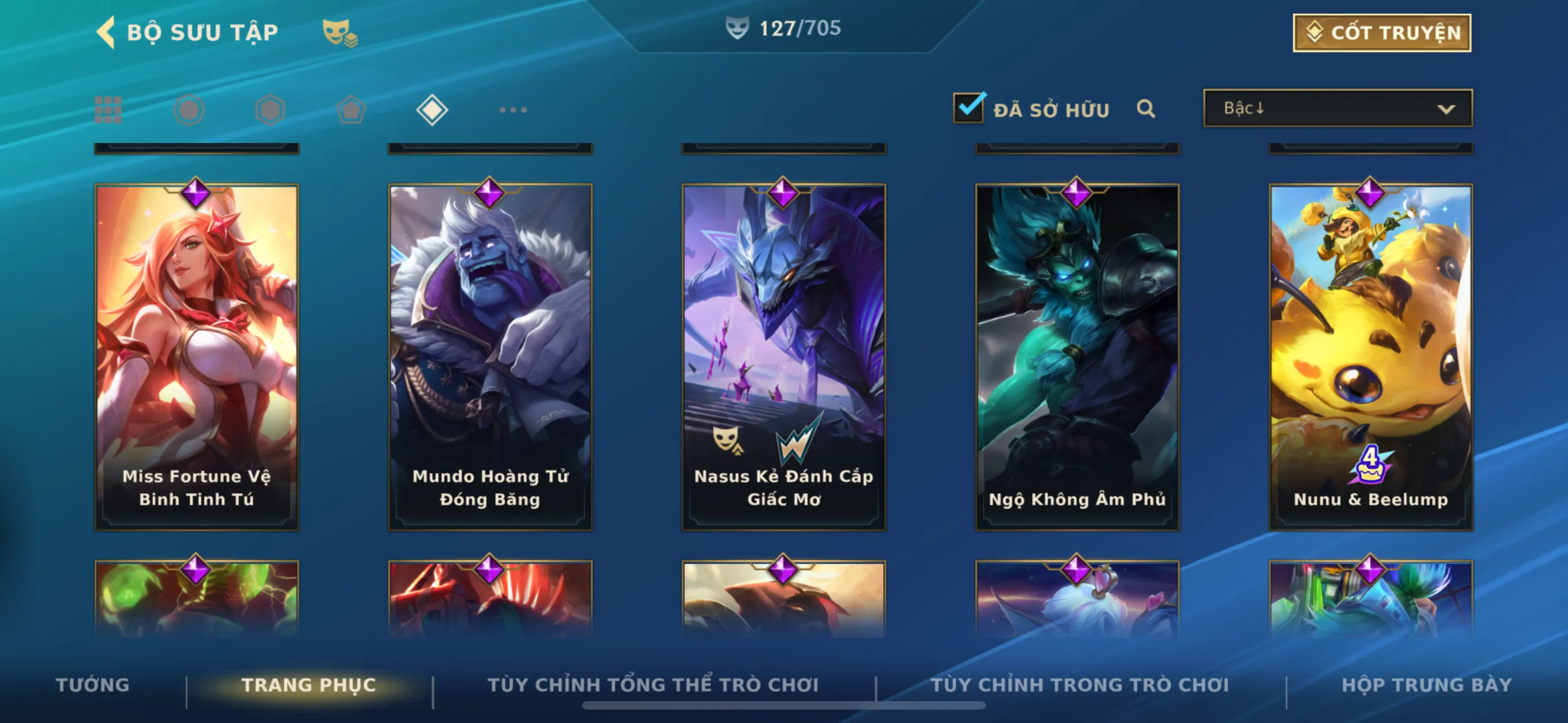Open the Hộp Trưng Bày tab

pyautogui.click(x=1427, y=685)
